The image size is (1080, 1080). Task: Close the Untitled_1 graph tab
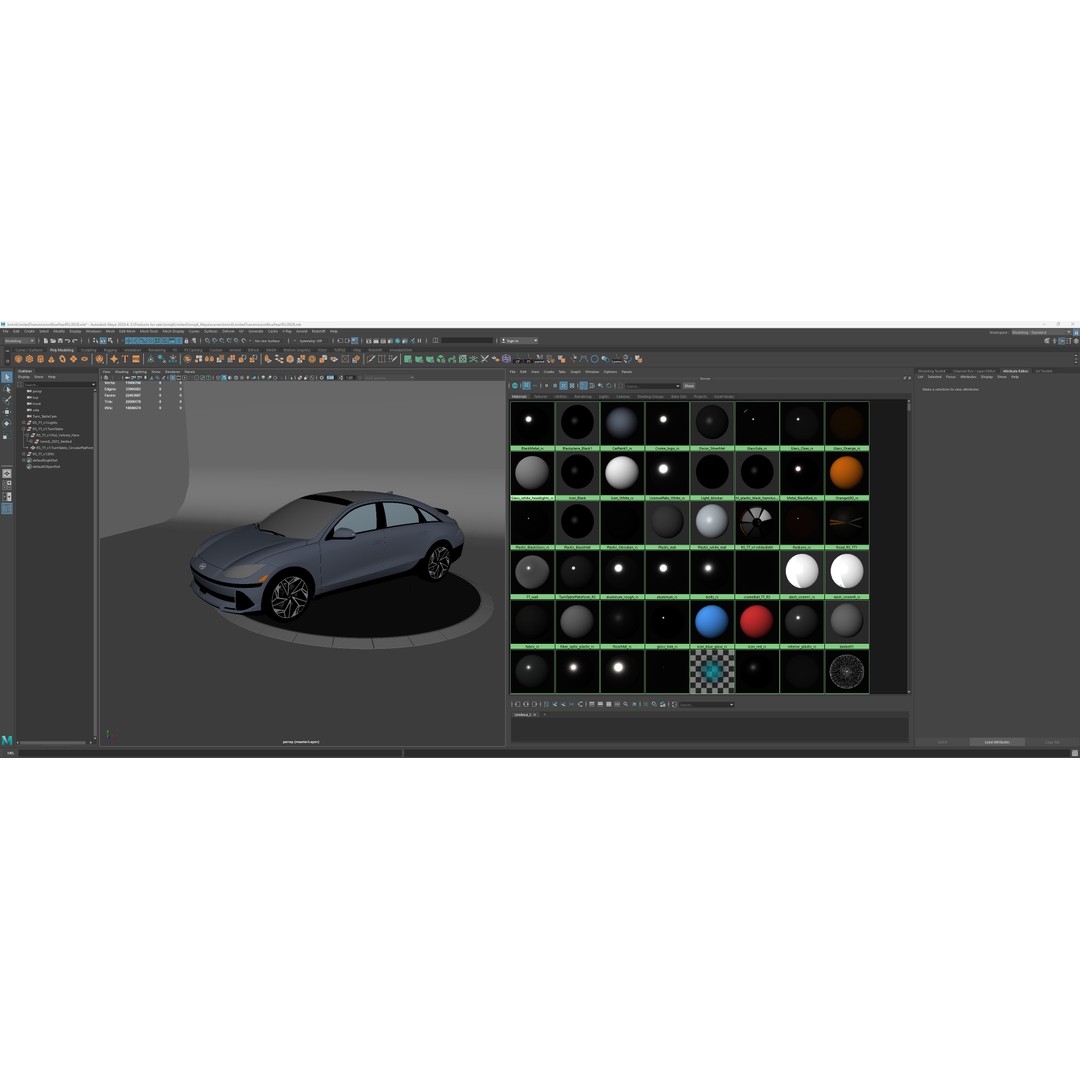coord(534,714)
